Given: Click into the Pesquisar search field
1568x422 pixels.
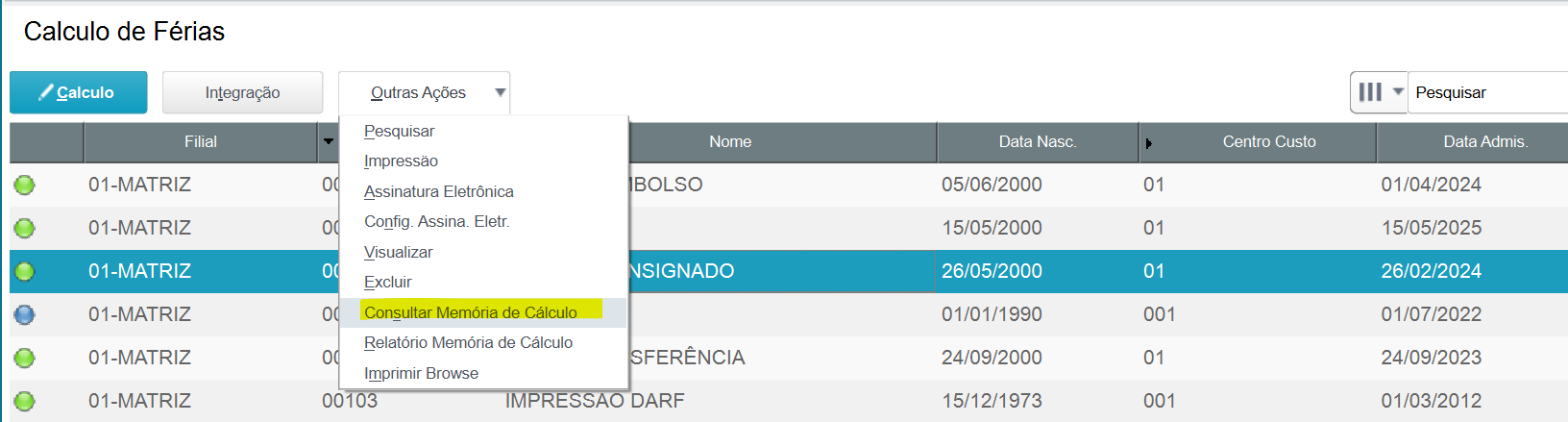Looking at the screenshot, I should (x=1487, y=92).
